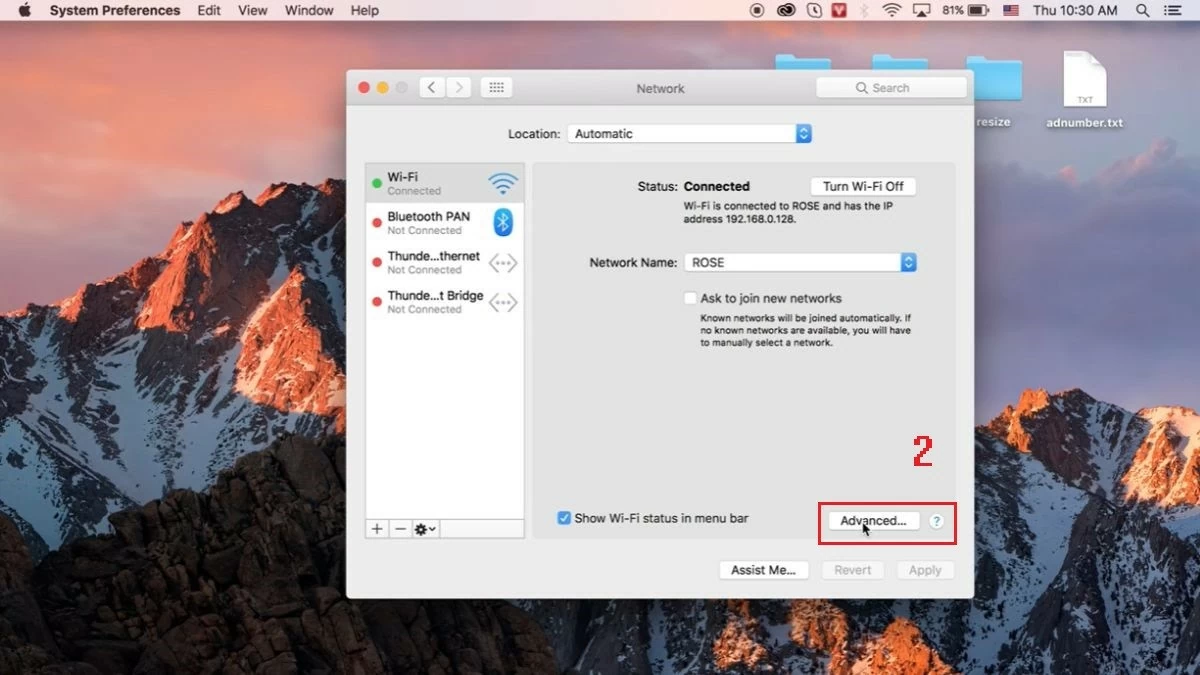The height and width of the screenshot is (675, 1200).
Task: Open the Window menu
Action: 309,10
